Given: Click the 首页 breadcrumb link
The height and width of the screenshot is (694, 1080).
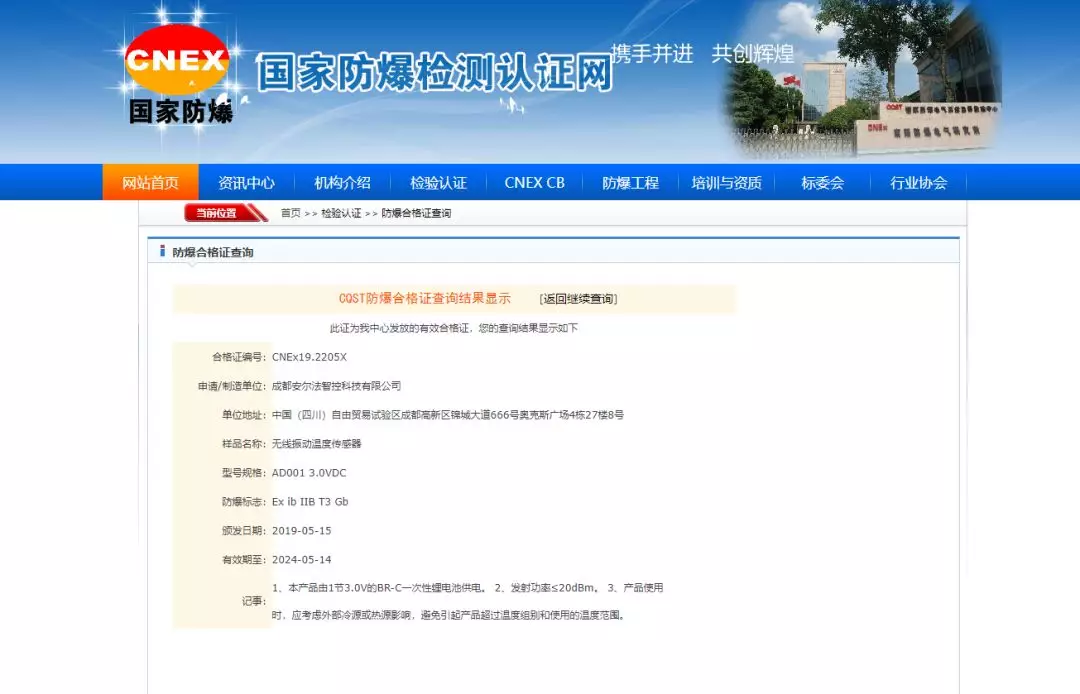Looking at the screenshot, I should pyautogui.click(x=290, y=213).
